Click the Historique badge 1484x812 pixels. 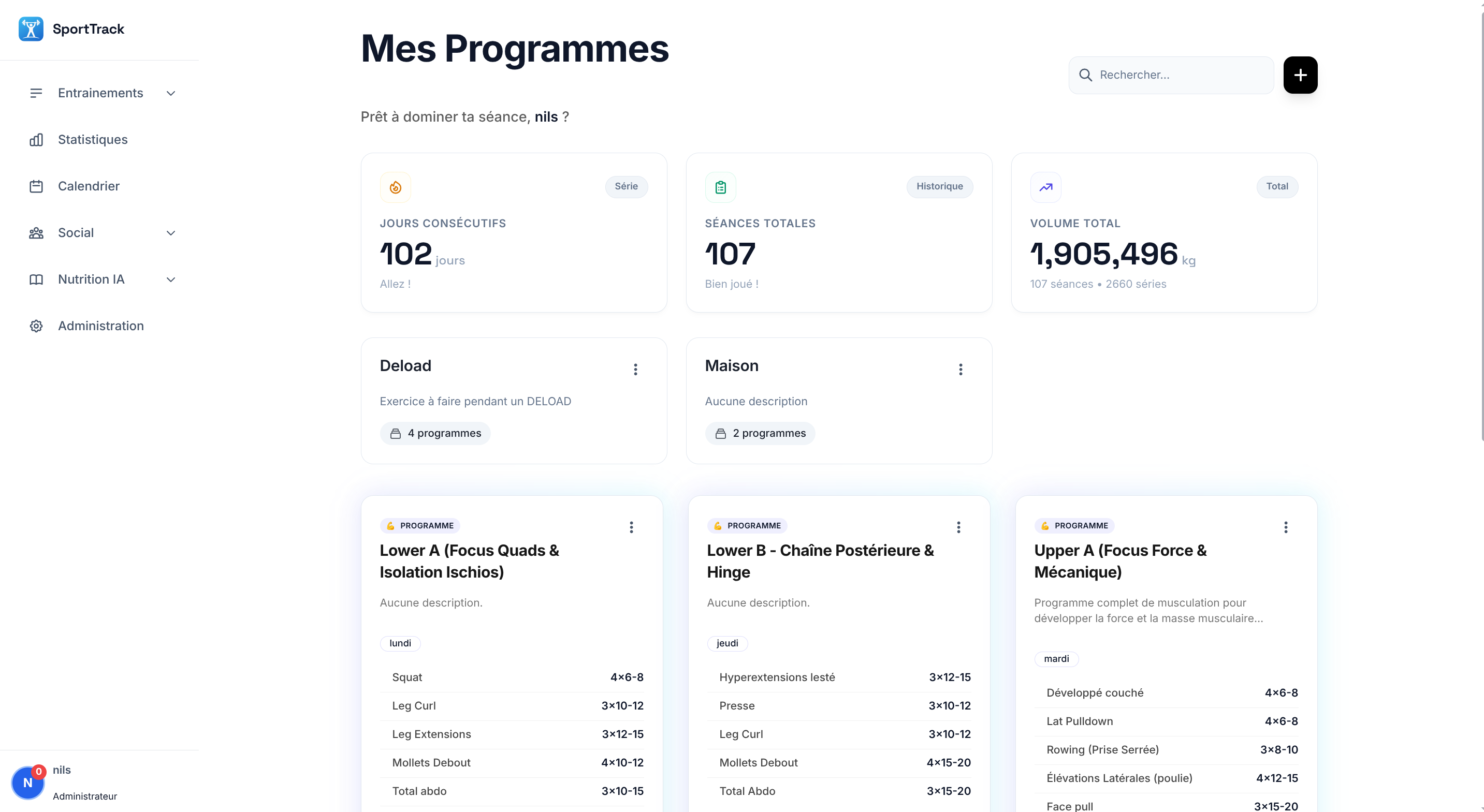(939, 187)
